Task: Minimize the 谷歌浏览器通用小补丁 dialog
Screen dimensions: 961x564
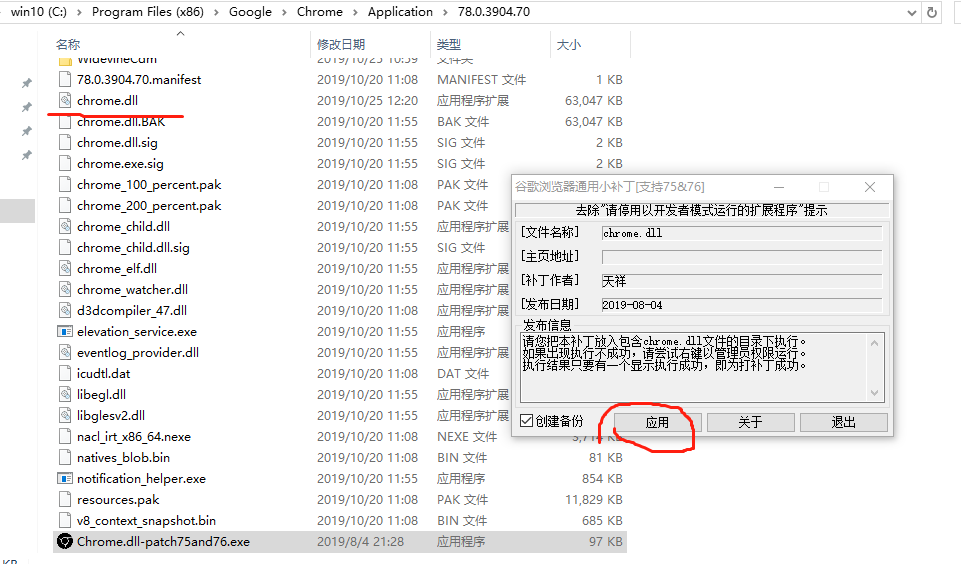Action: [x=779, y=186]
